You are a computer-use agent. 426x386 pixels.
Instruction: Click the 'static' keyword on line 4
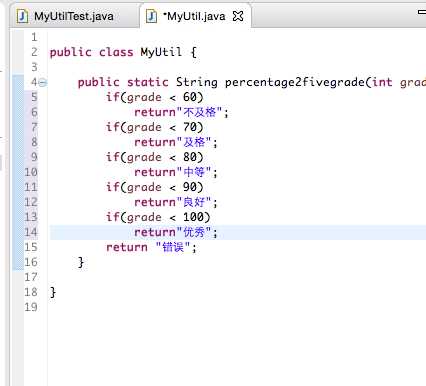coord(148,82)
